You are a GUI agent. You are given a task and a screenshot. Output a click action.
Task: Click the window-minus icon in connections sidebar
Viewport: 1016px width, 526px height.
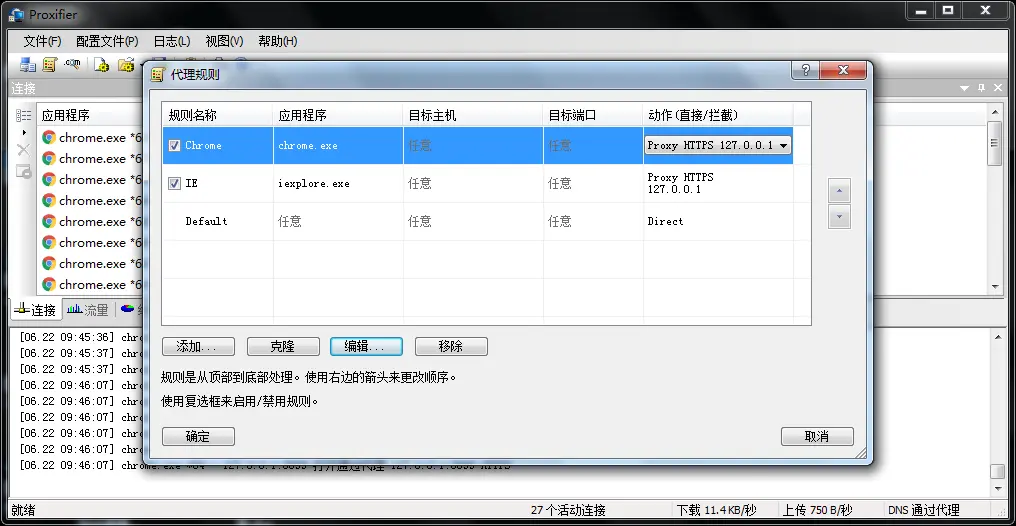click(23, 172)
